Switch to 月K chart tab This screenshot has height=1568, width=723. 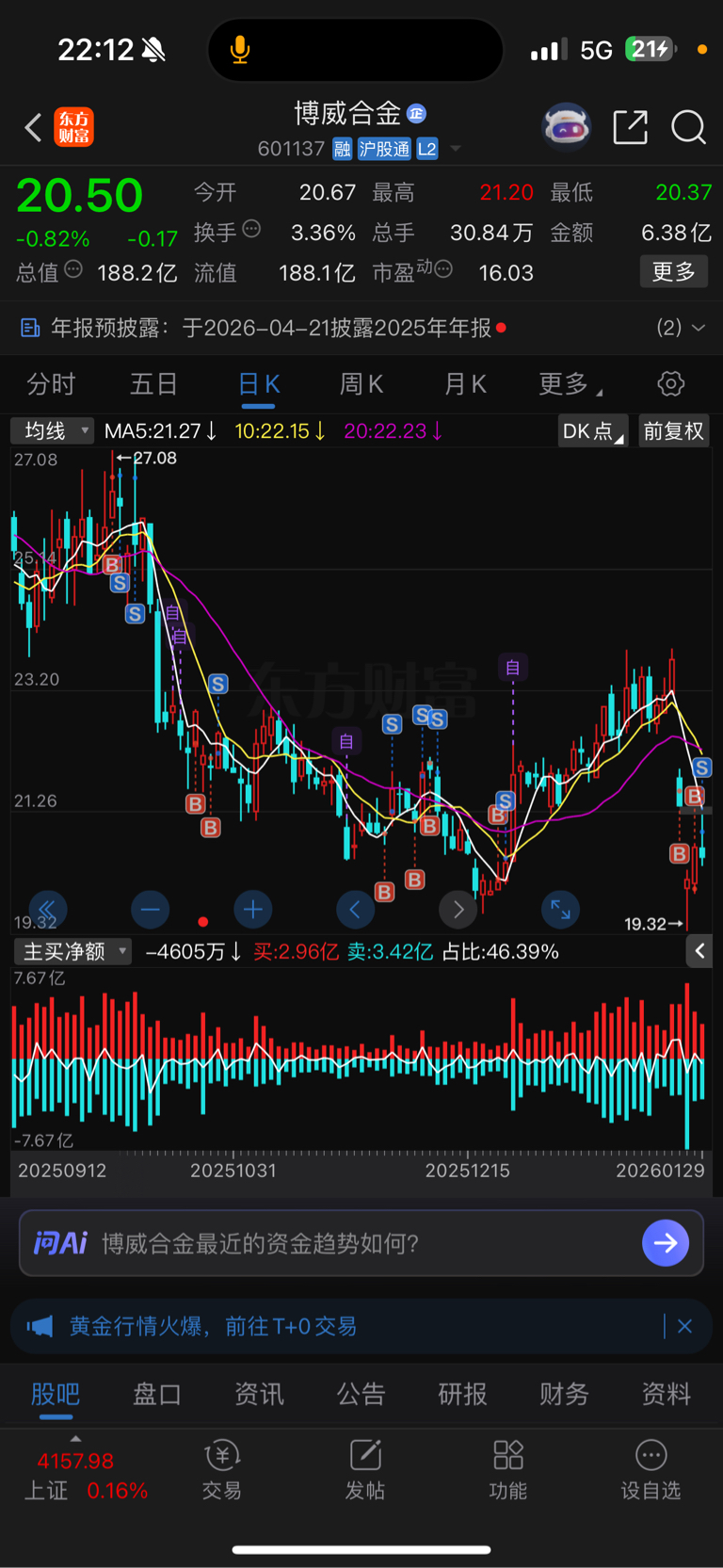click(x=464, y=384)
